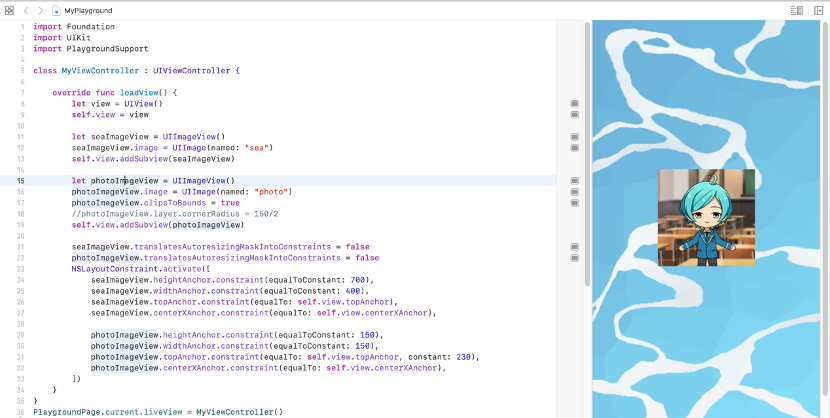Go forward with the right chevron arrow
This screenshot has height=418, width=830.
[41, 11]
